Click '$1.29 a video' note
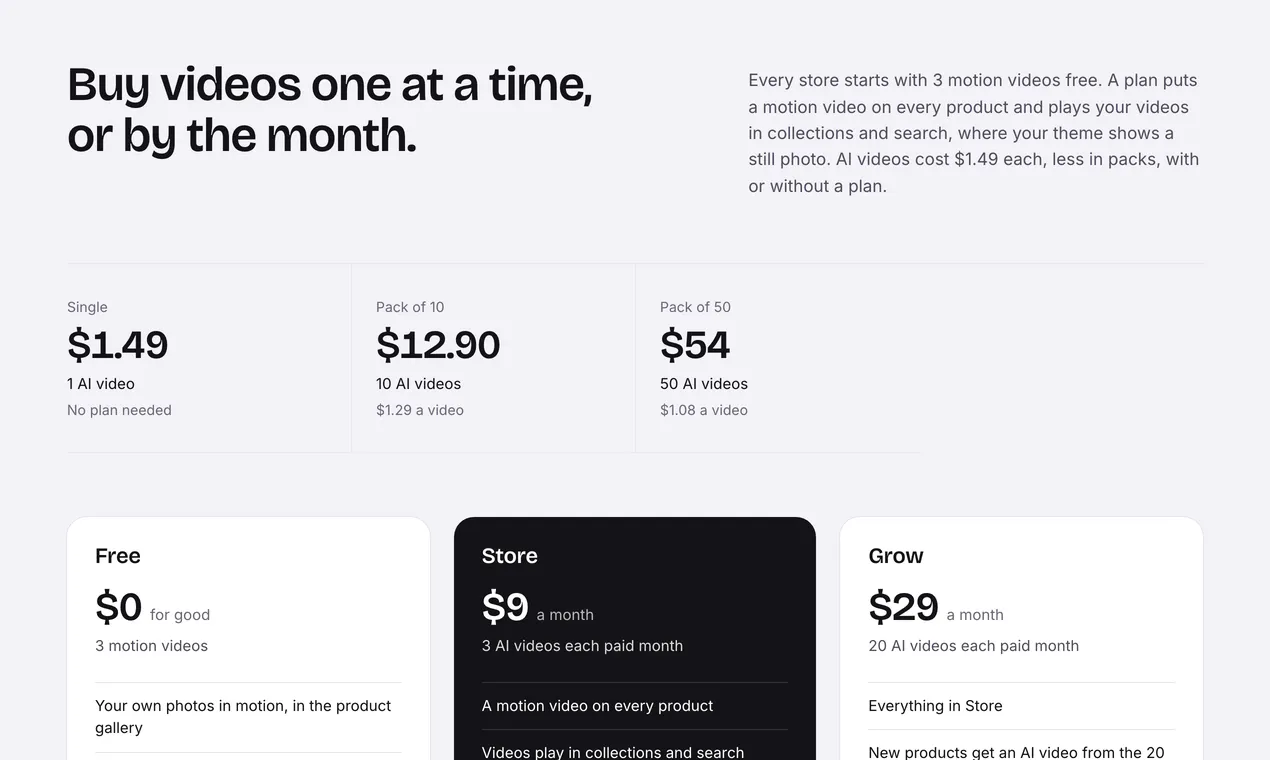The image size is (1270, 760). tap(420, 410)
